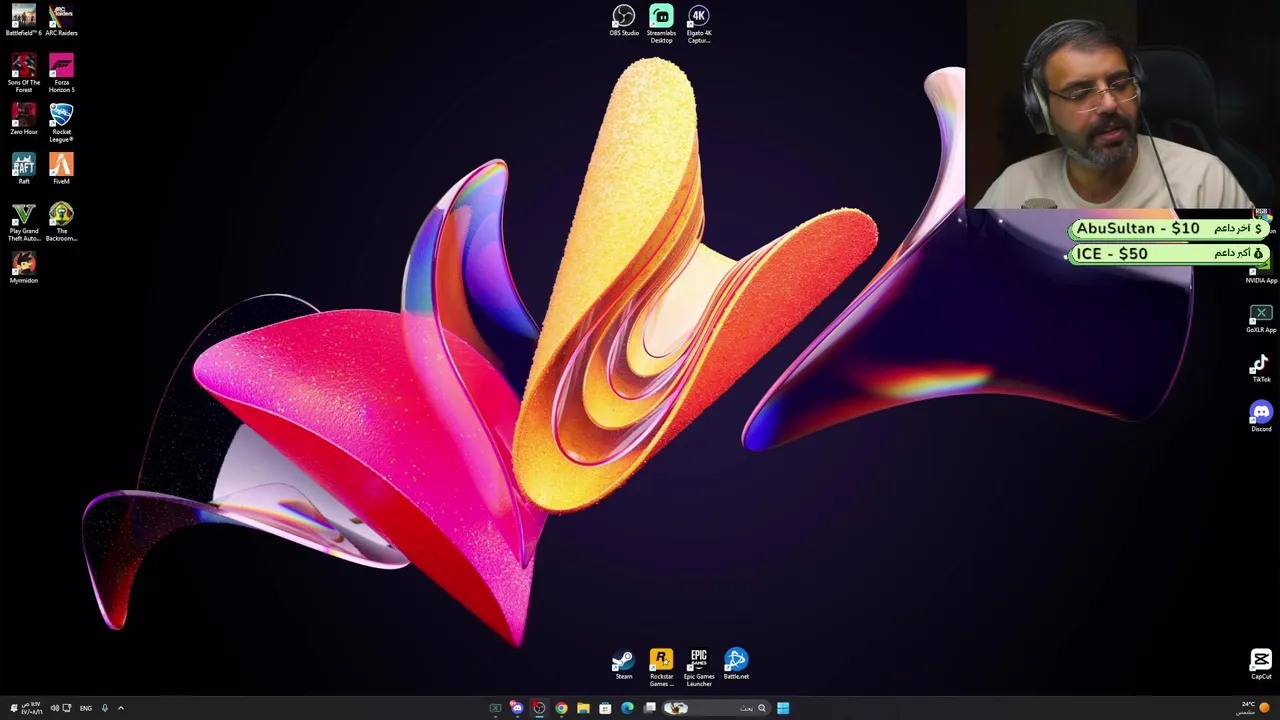The image size is (1280, 720).
Task: Select the Battle.net shortcut
Action: point(736,664)
